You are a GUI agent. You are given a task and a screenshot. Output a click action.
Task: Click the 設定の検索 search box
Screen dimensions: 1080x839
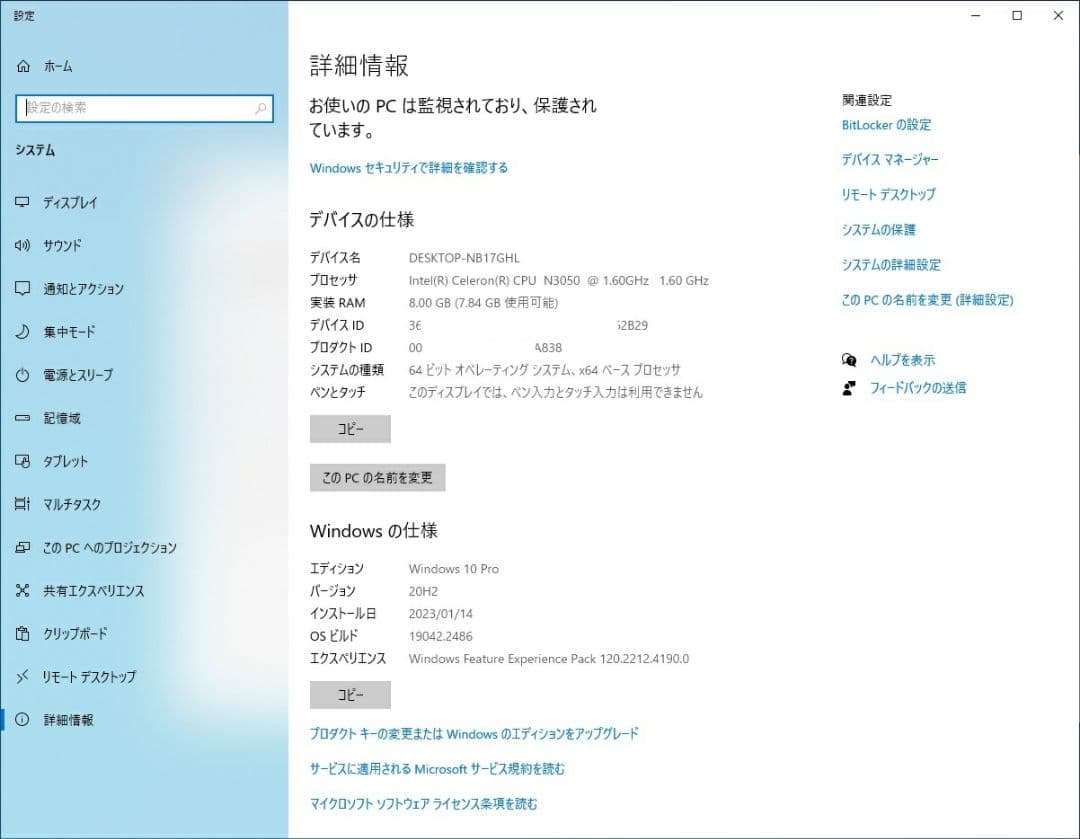click(x=143, y=108)
